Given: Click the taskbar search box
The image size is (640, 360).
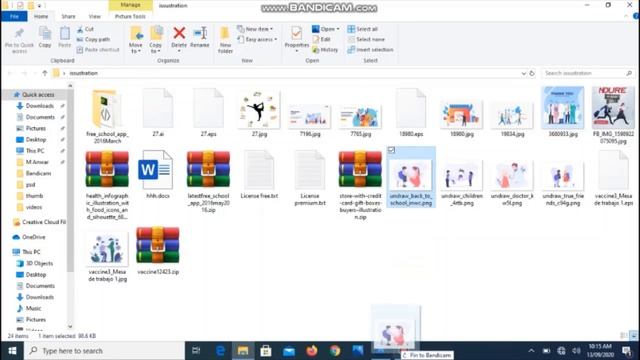Looking at the screenshot, I should coord(104,351).
